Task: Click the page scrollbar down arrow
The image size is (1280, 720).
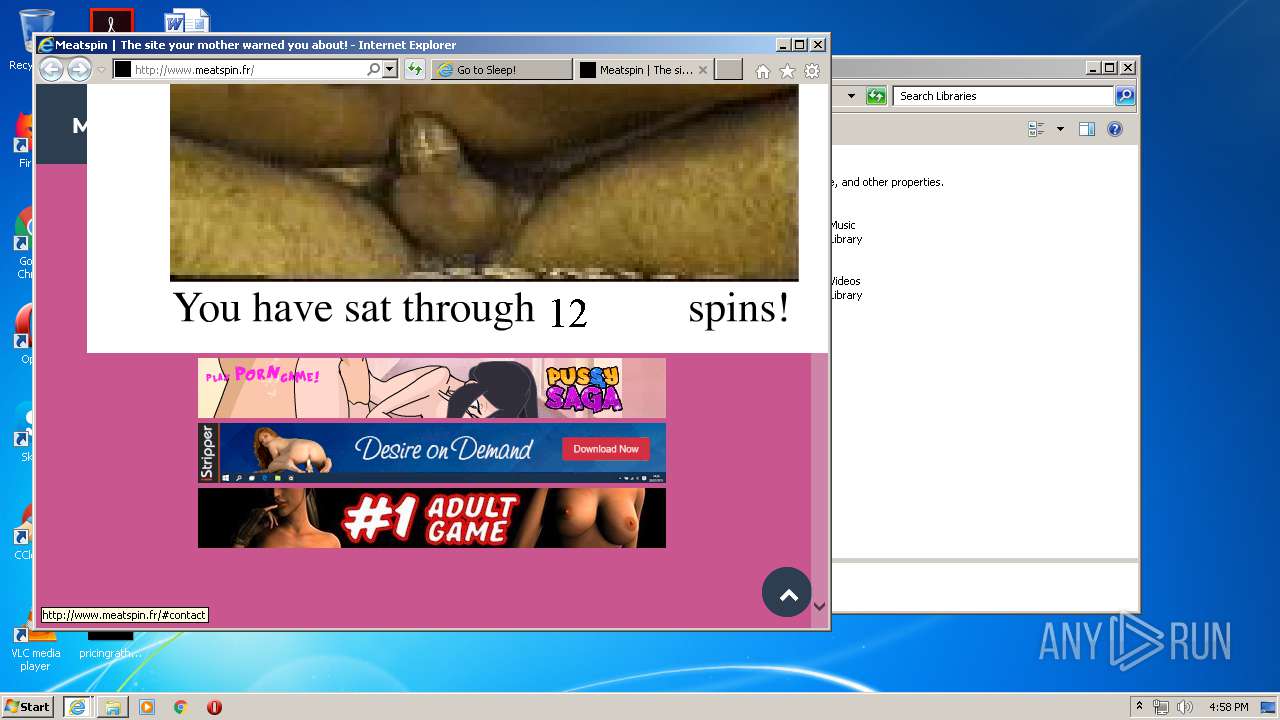Action: [819, 606]
